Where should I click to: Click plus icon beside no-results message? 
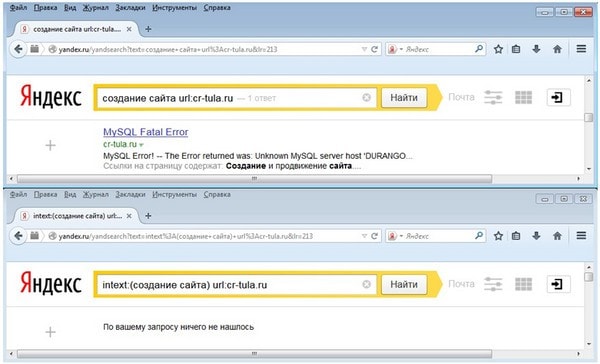(51, 332)
